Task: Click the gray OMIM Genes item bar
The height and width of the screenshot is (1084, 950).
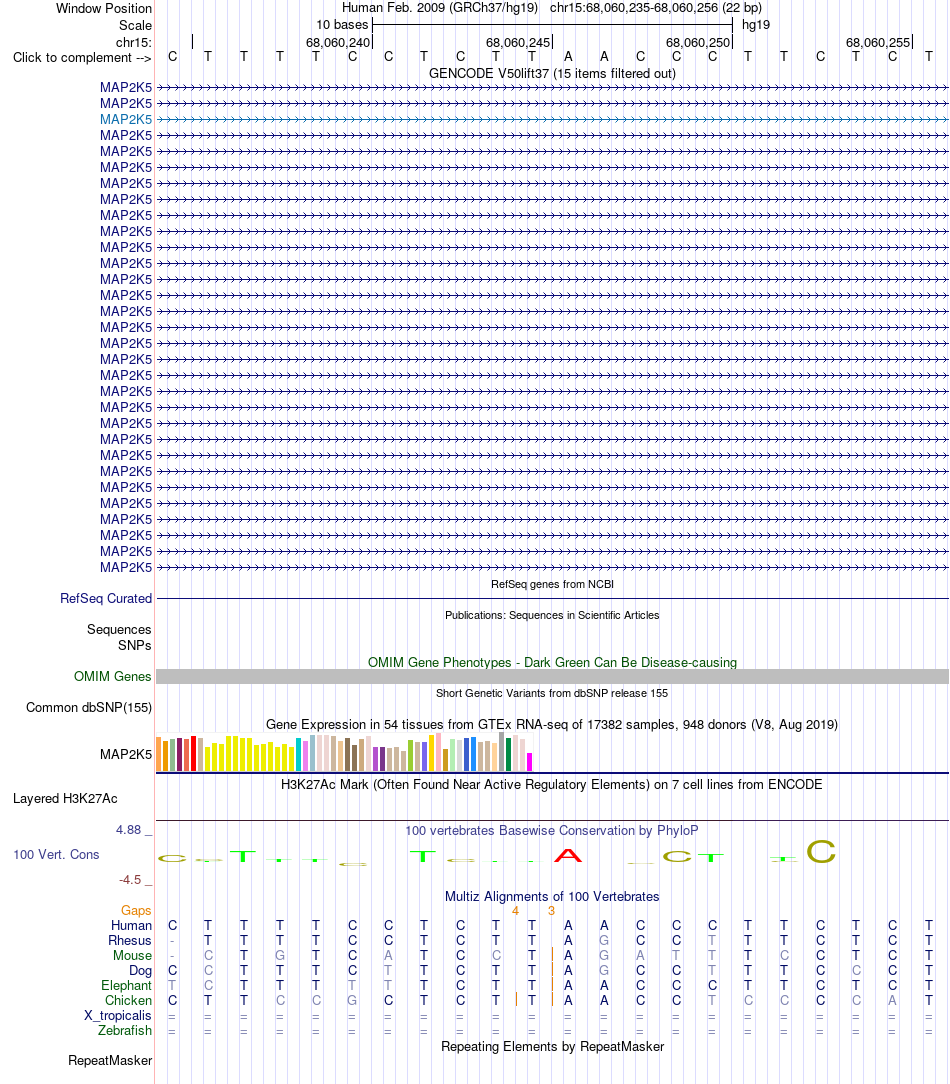Action: coord(552,676)
